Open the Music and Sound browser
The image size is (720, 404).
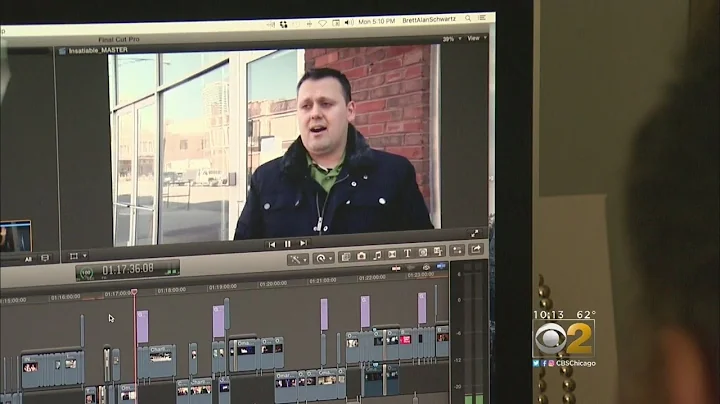click(x=377, y=255)
